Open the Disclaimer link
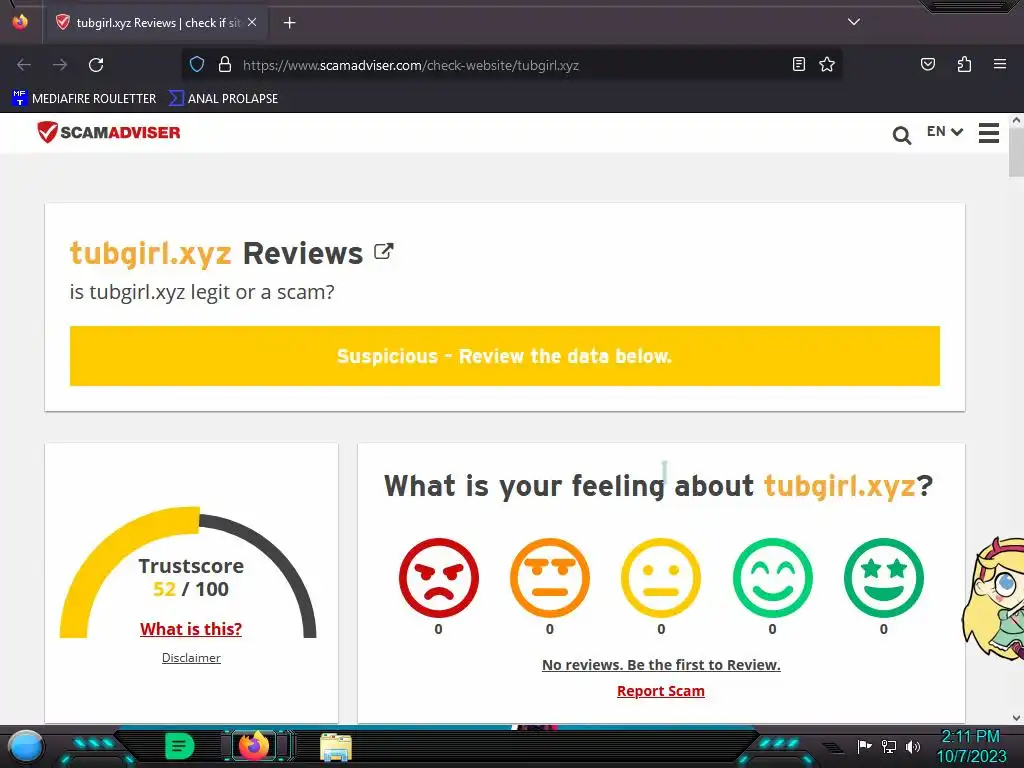 point(191,658)
